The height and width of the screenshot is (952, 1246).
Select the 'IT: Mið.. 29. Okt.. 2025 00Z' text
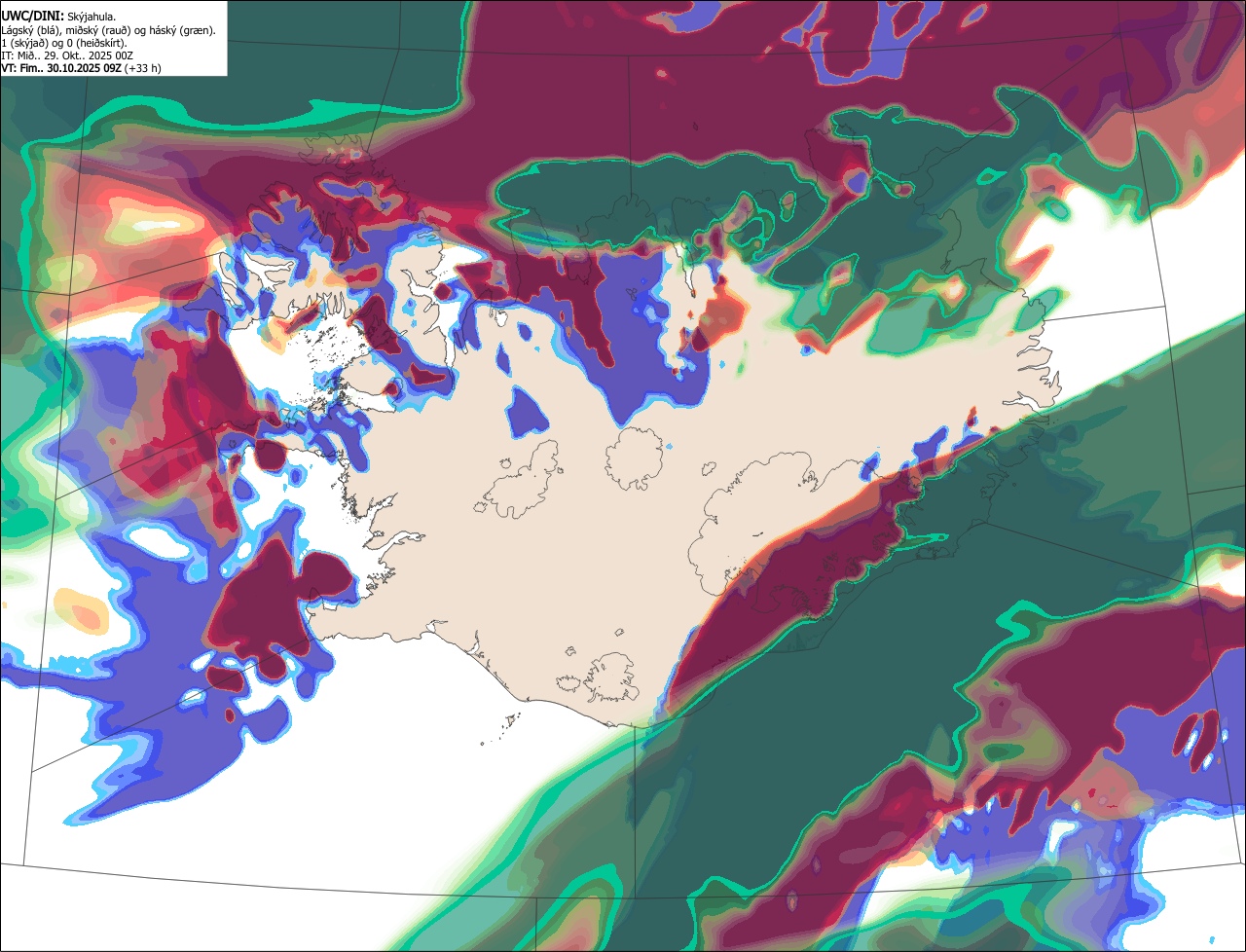67,55
